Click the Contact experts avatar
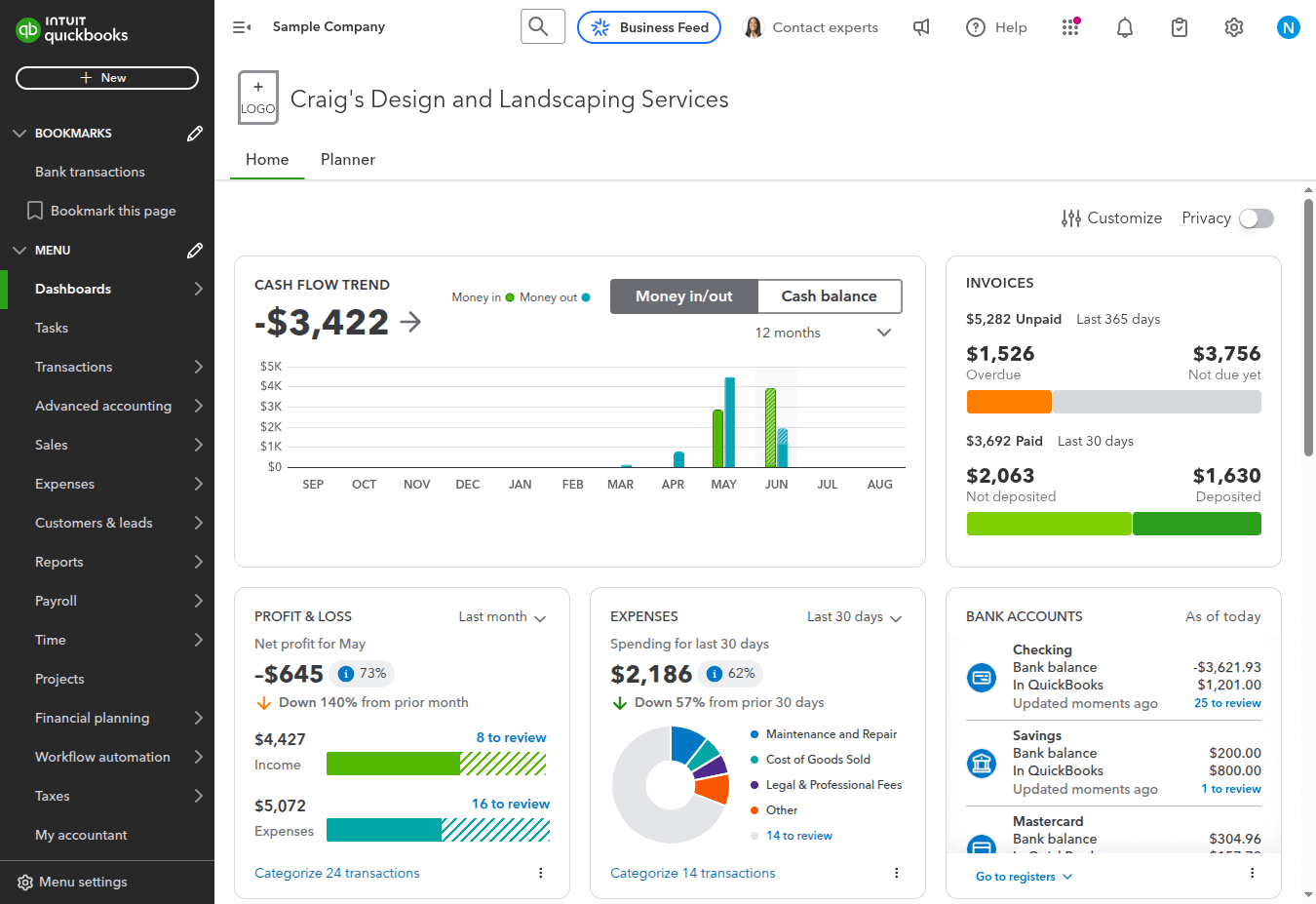This screenshot has height=904, width=1316. click(x=753, y=27)
